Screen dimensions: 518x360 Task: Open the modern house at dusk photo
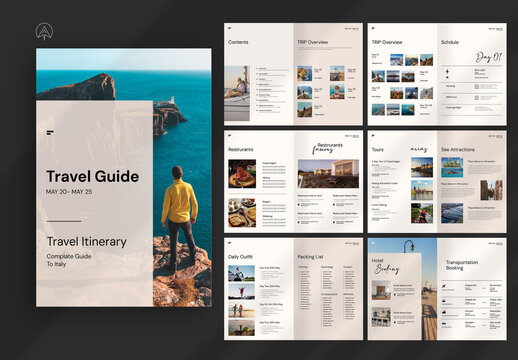click(328, 174)
